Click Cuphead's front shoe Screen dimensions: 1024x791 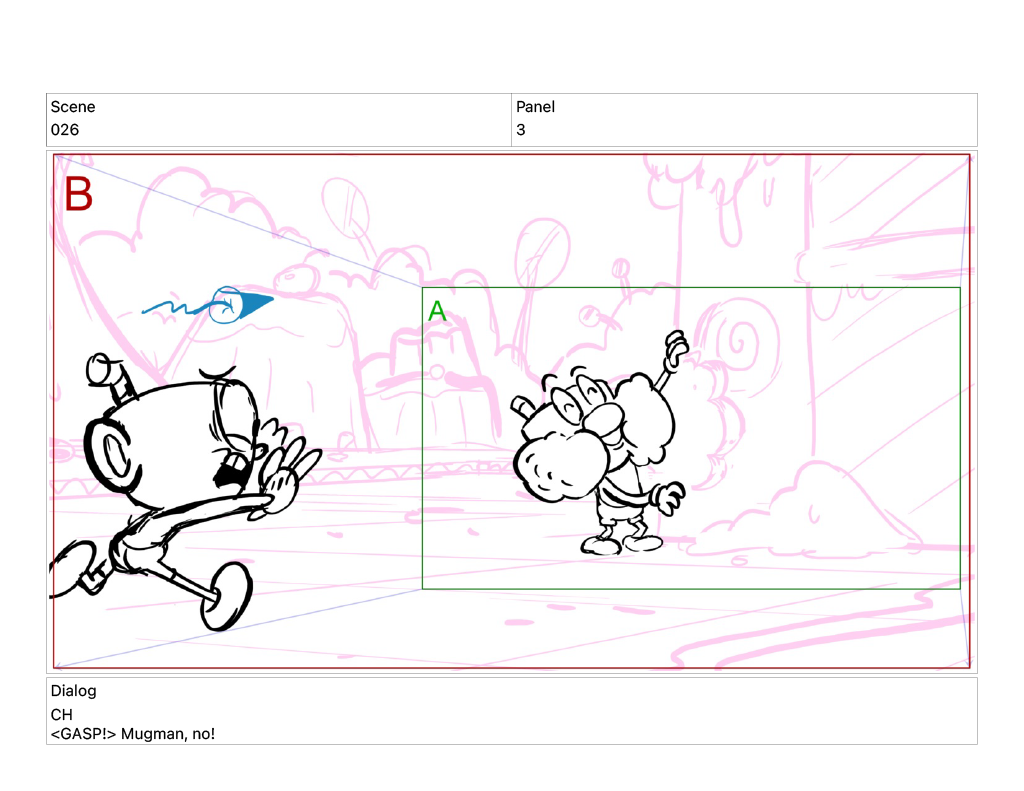click(x=227, y=598)
